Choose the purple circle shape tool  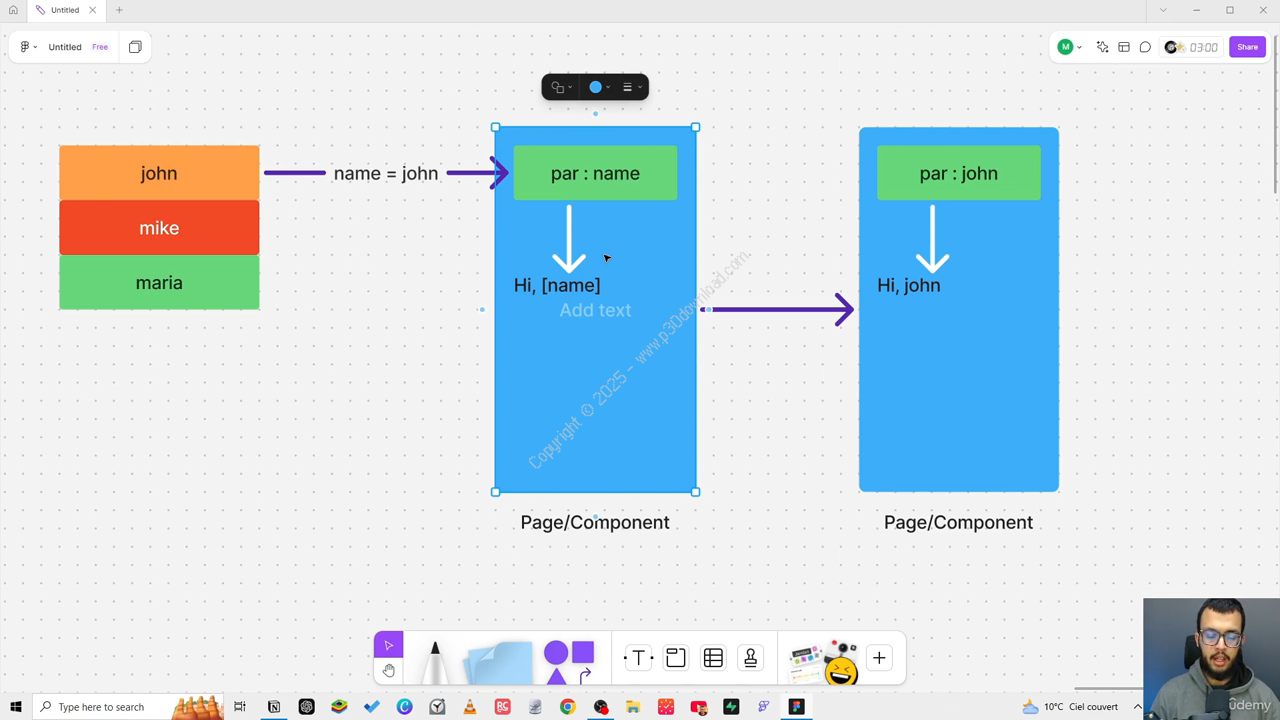coord(556,654)
